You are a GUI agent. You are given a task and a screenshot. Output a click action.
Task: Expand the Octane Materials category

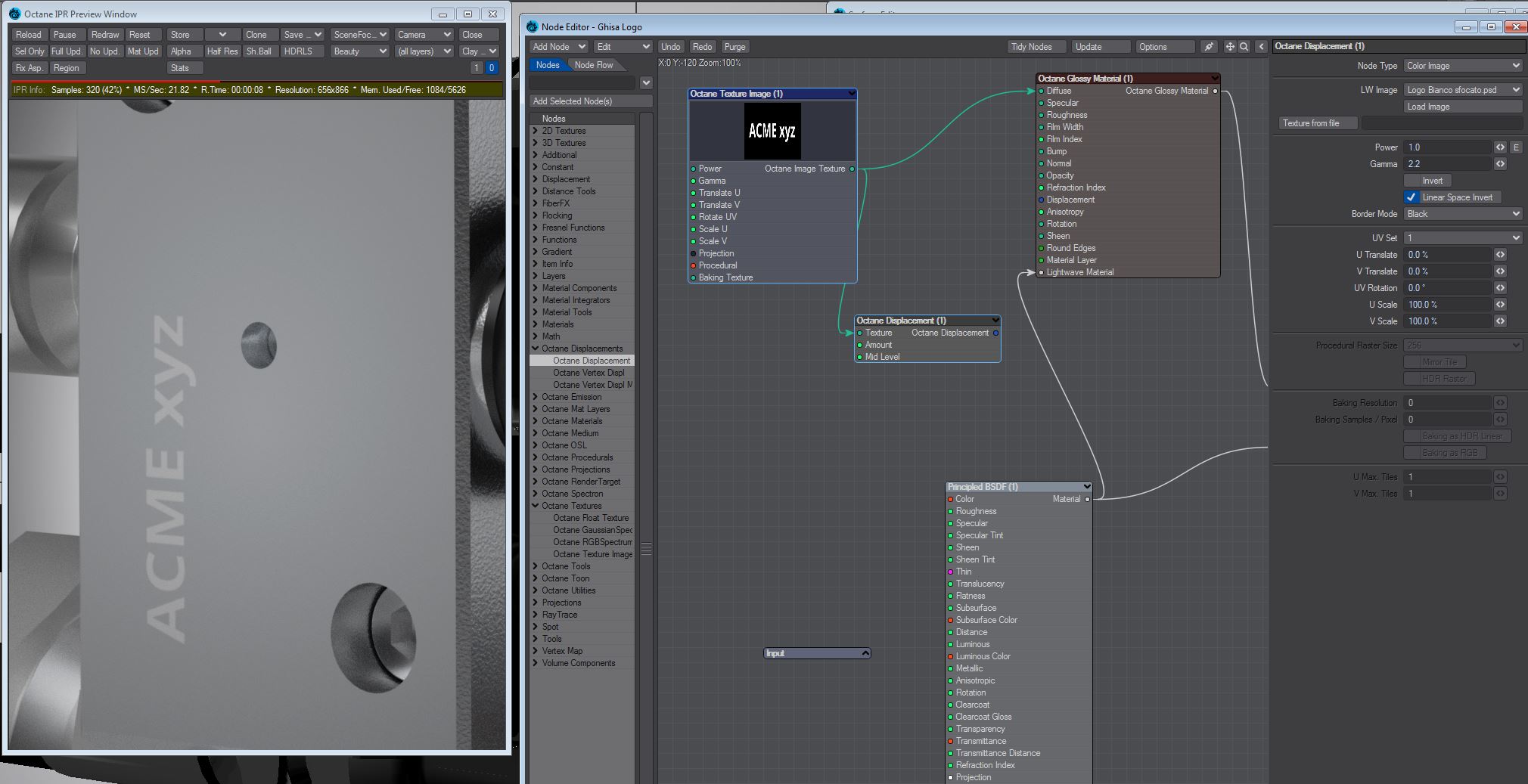[536, 421]
